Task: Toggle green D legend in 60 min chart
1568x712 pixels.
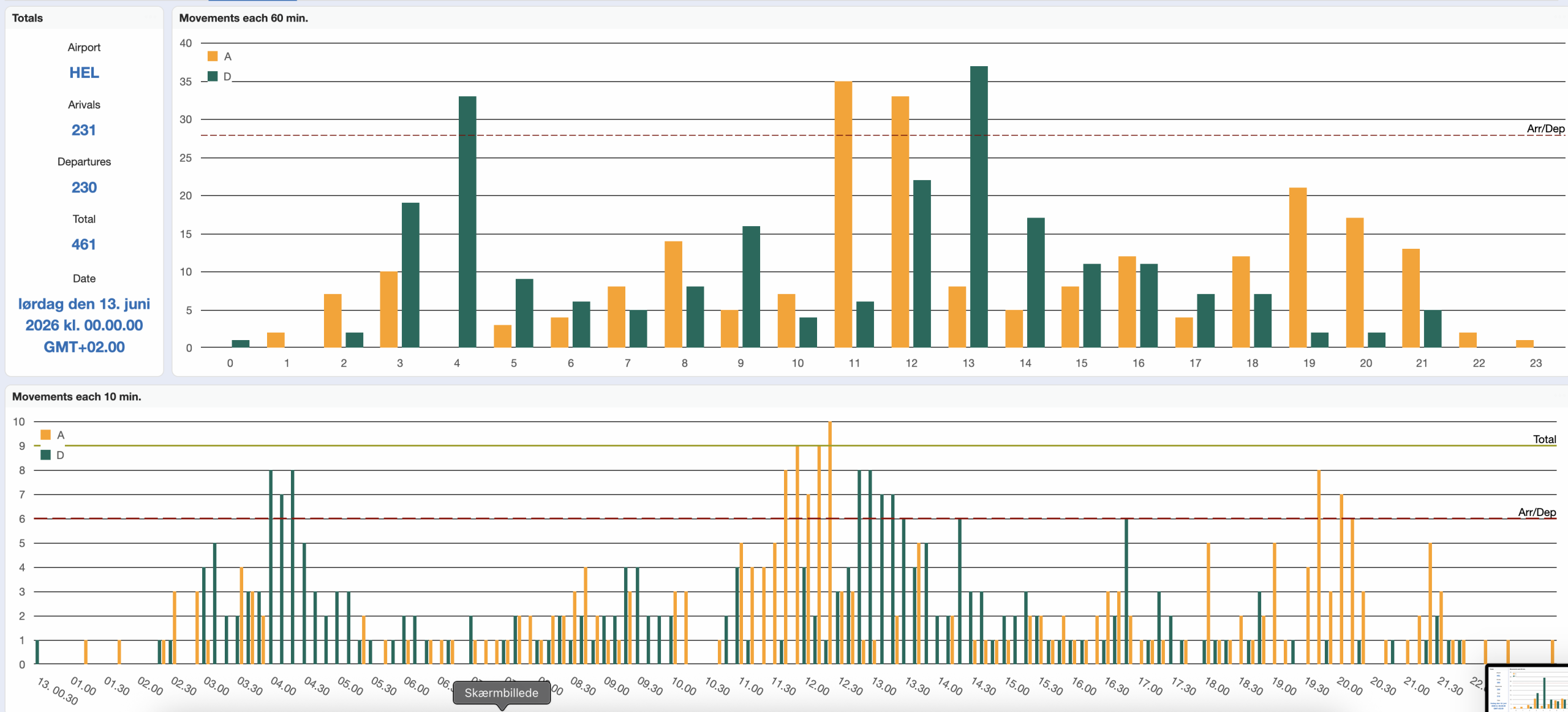Action: point(213,77)
